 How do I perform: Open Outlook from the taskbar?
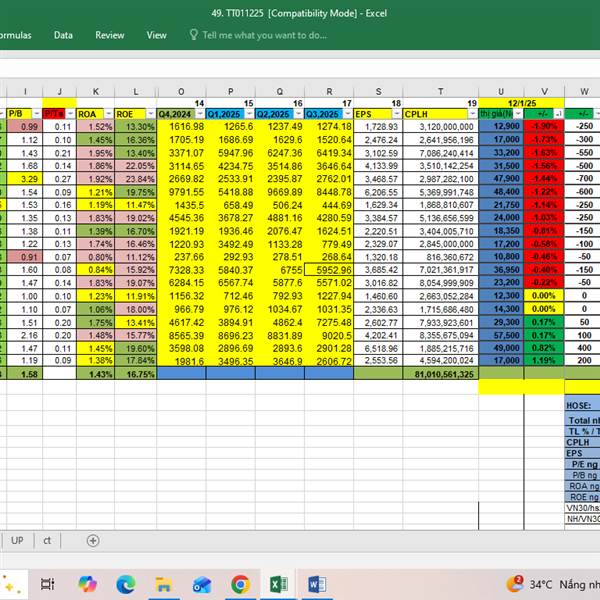(202, 585)
